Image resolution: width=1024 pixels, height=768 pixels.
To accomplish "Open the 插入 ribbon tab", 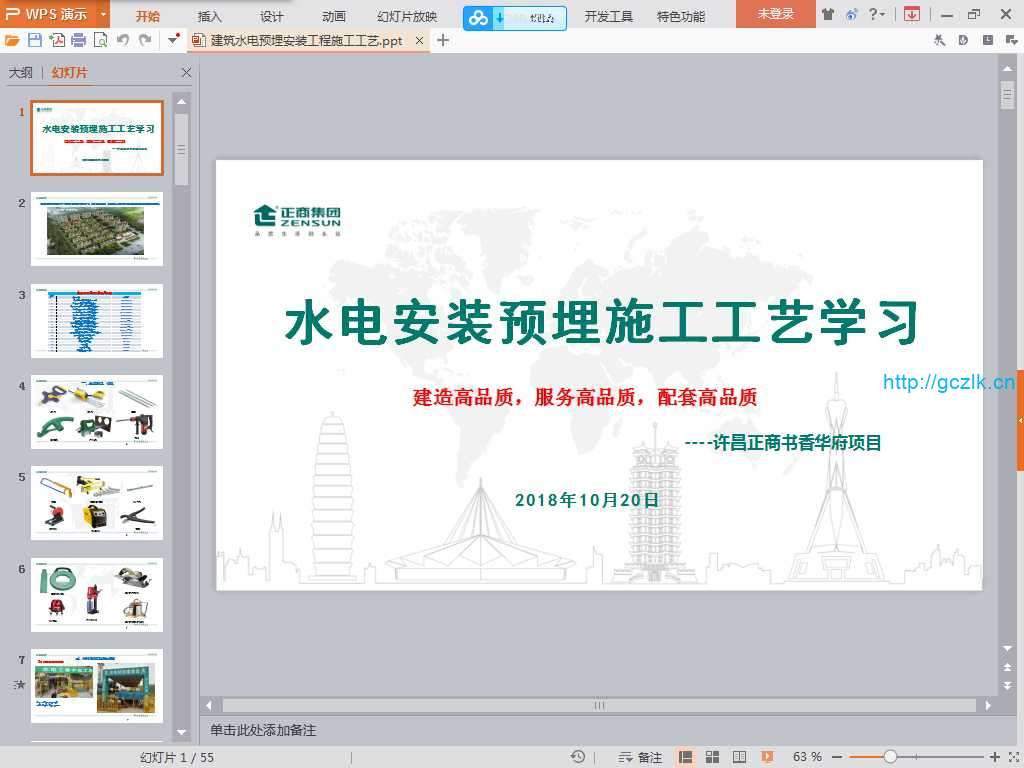I will (x=210, y=16).
